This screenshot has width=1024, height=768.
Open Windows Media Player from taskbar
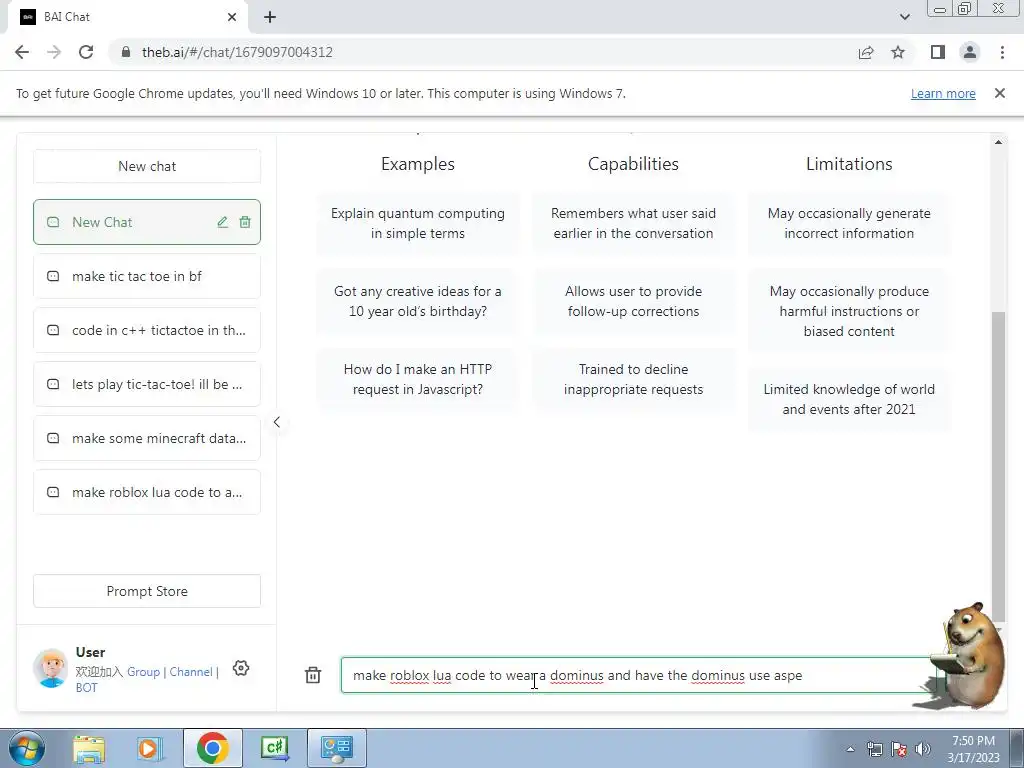[148, 748]
